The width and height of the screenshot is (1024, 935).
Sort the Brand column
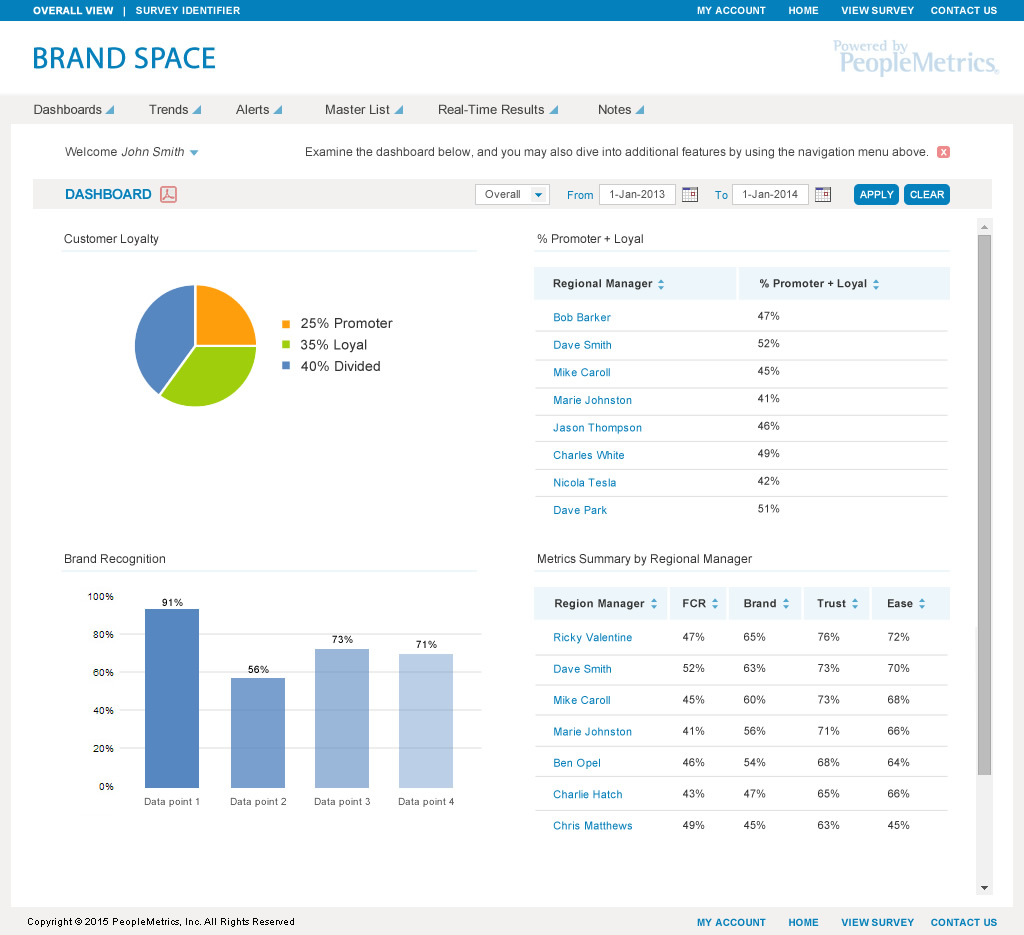tap(786, 604)
